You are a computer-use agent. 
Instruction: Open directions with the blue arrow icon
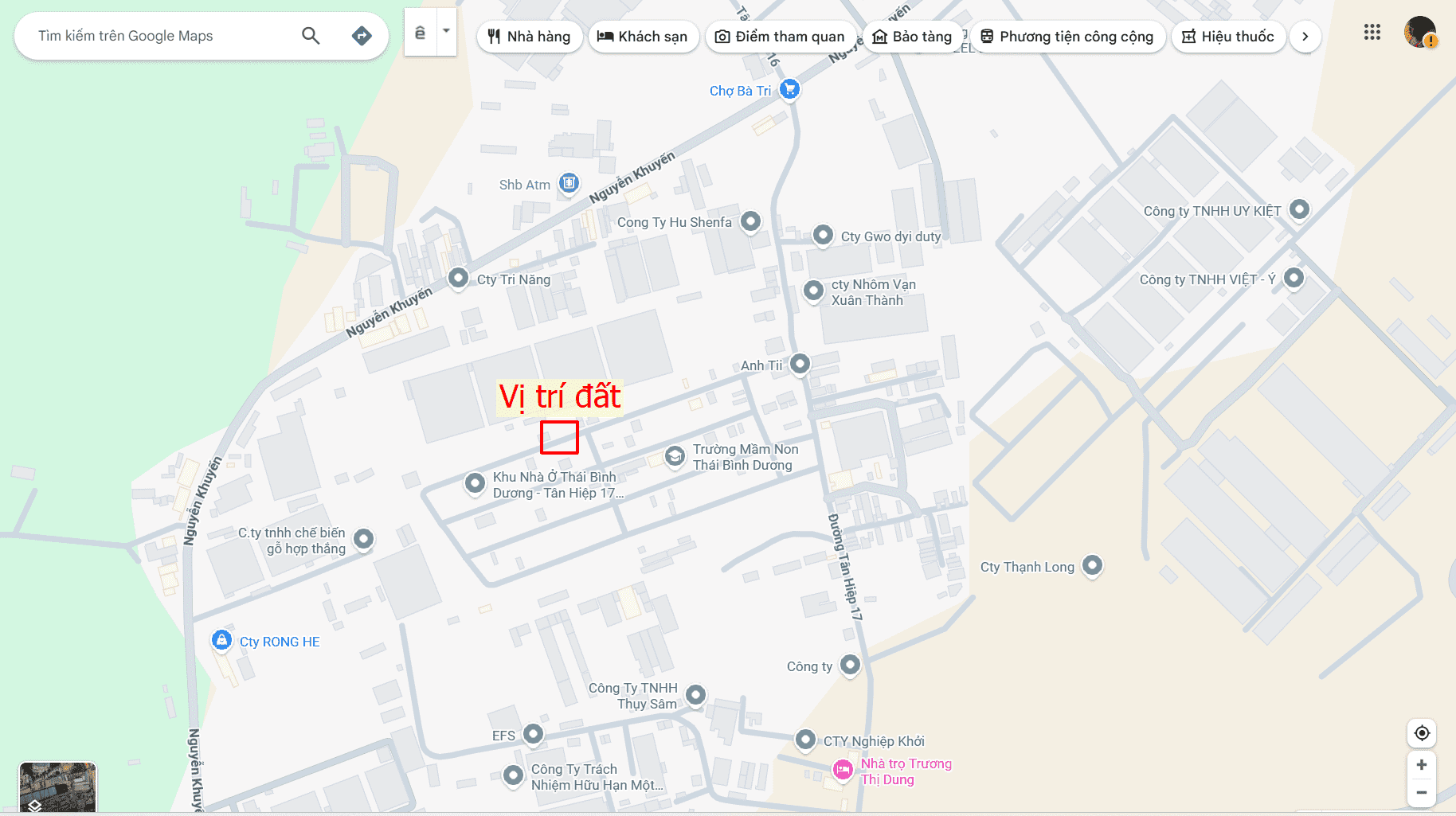tap(362, 36)
